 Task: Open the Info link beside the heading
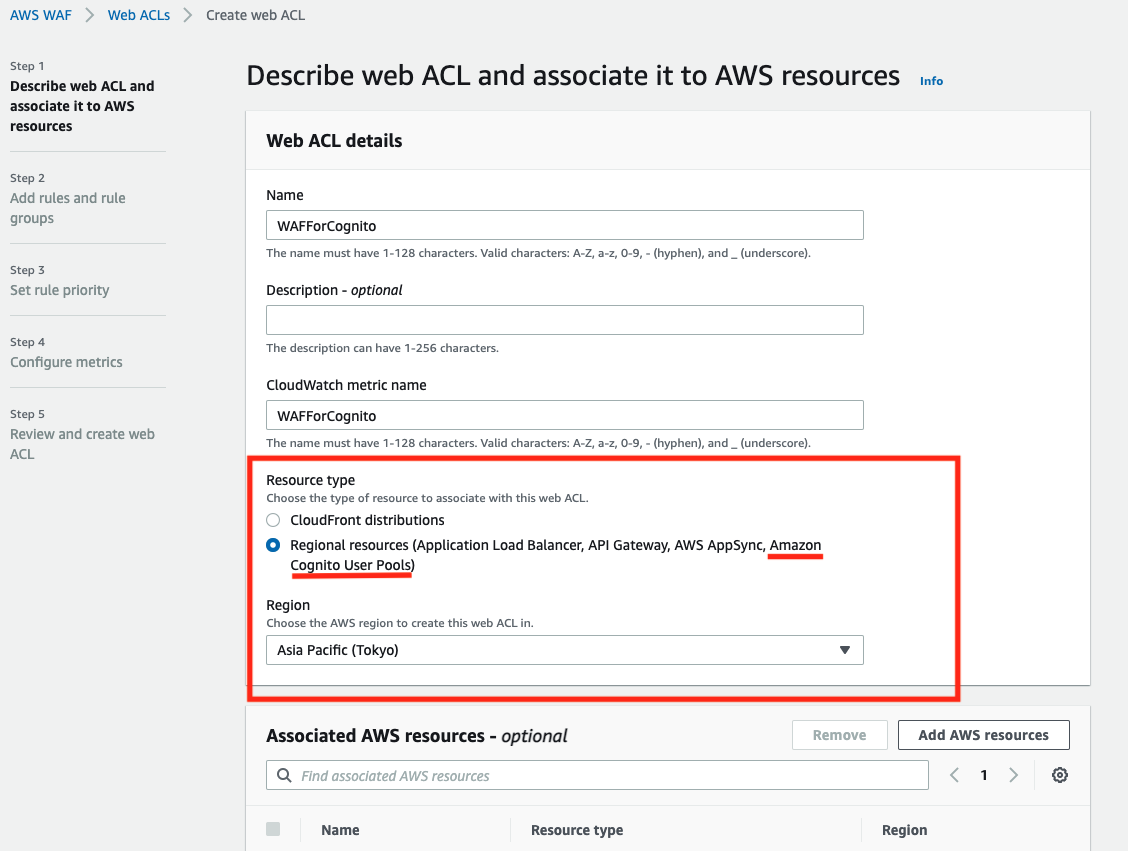point(931,81)
